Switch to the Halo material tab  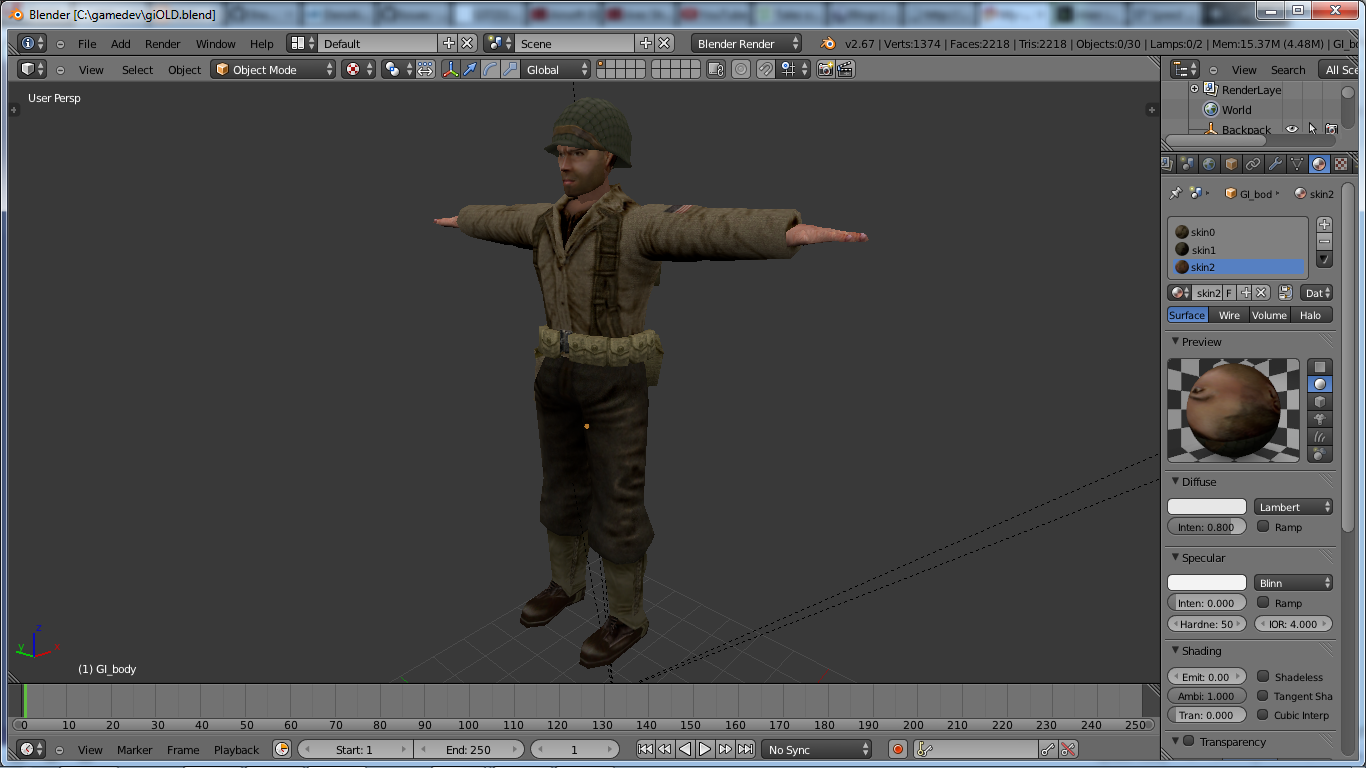(1311, 315)
